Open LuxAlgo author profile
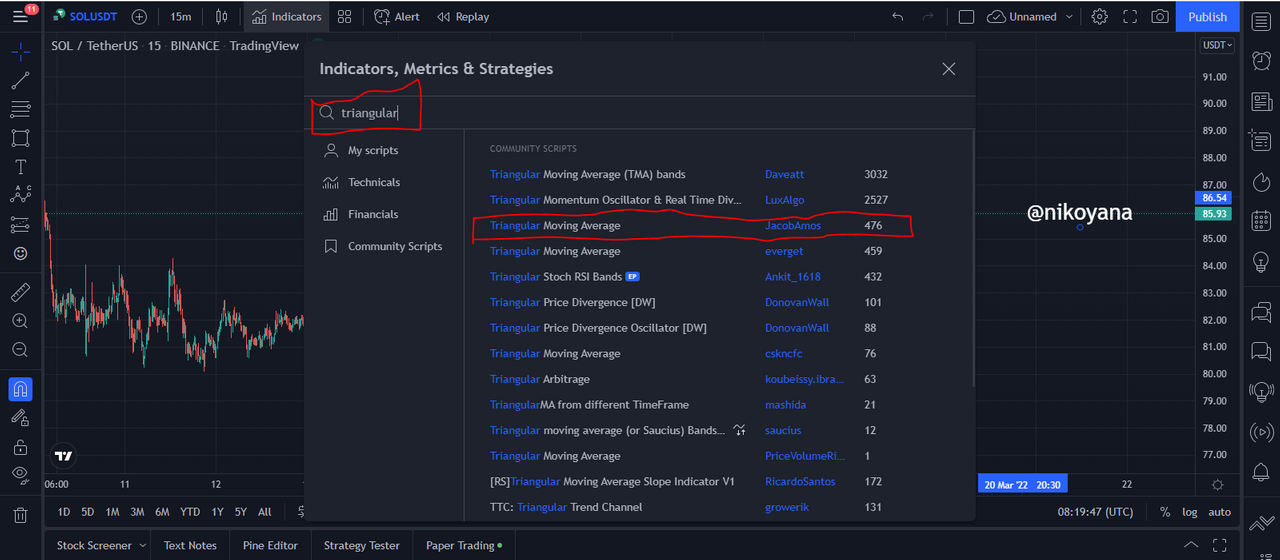This screenshot has width=1280, height=560. [x=784, y=200]
